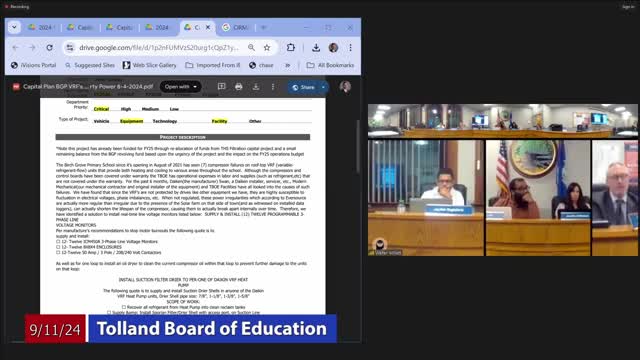The width and height of the screenshot is (640, 360).
Task: Bookmark this tab with the star
Action: click(267, 48)
